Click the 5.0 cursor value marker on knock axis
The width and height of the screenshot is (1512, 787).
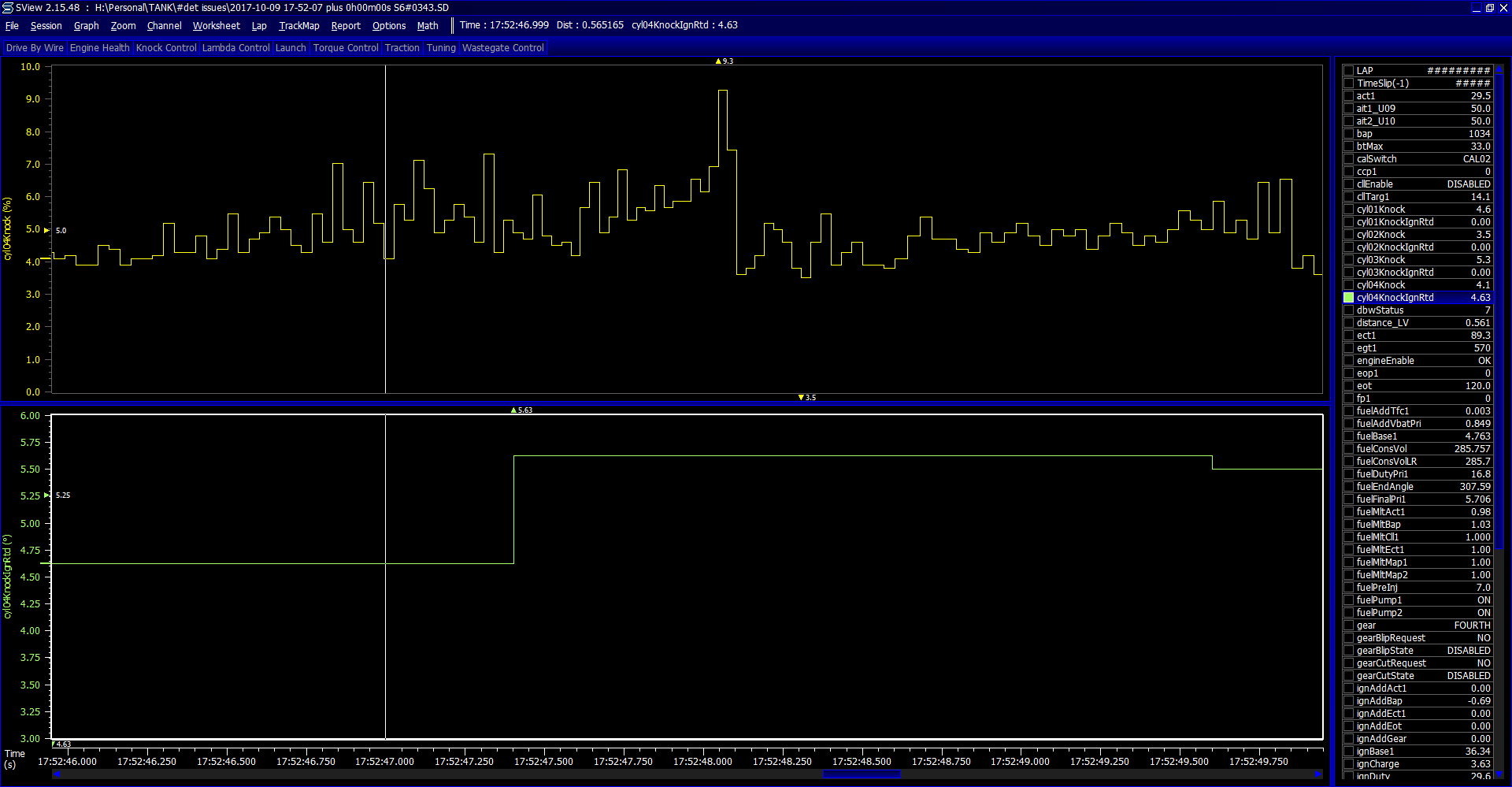(55, 231)
